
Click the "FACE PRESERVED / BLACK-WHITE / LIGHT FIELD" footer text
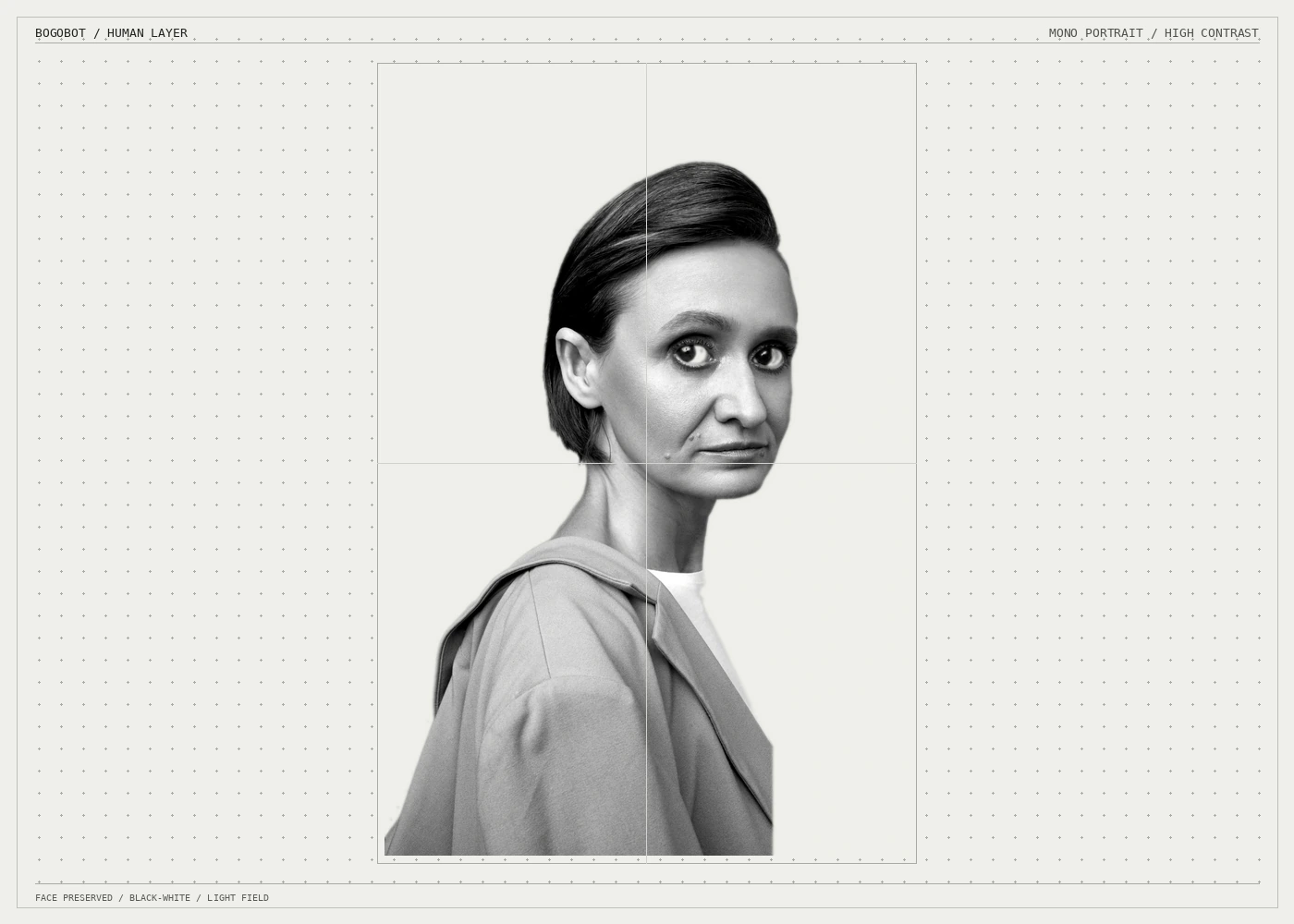[x=152, y=898]
